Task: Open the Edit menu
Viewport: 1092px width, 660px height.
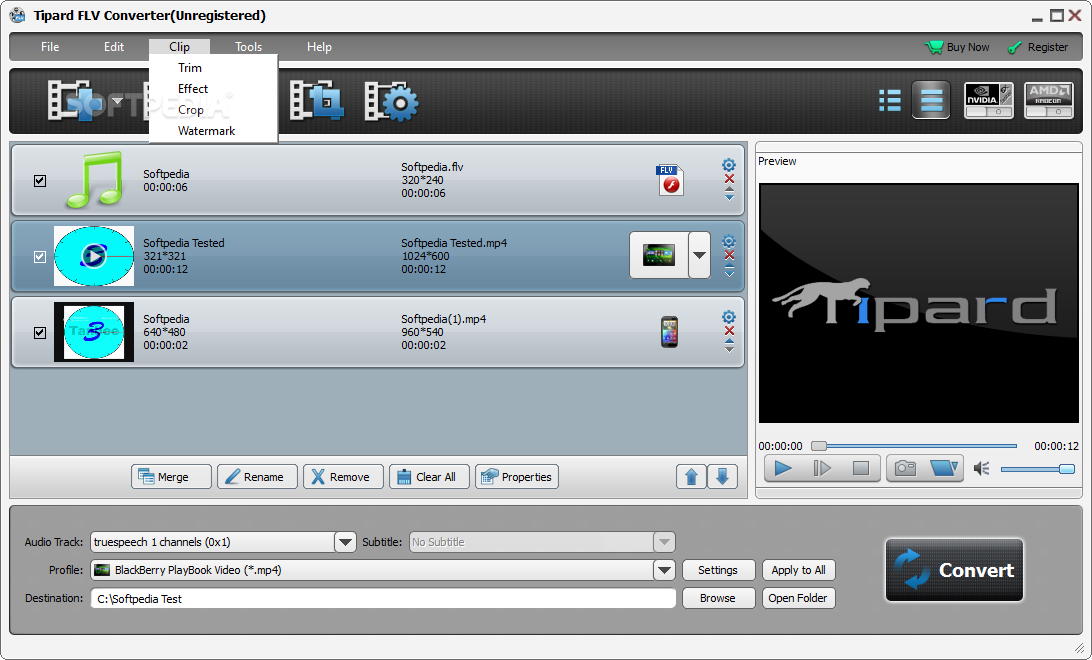Action: 114,47
